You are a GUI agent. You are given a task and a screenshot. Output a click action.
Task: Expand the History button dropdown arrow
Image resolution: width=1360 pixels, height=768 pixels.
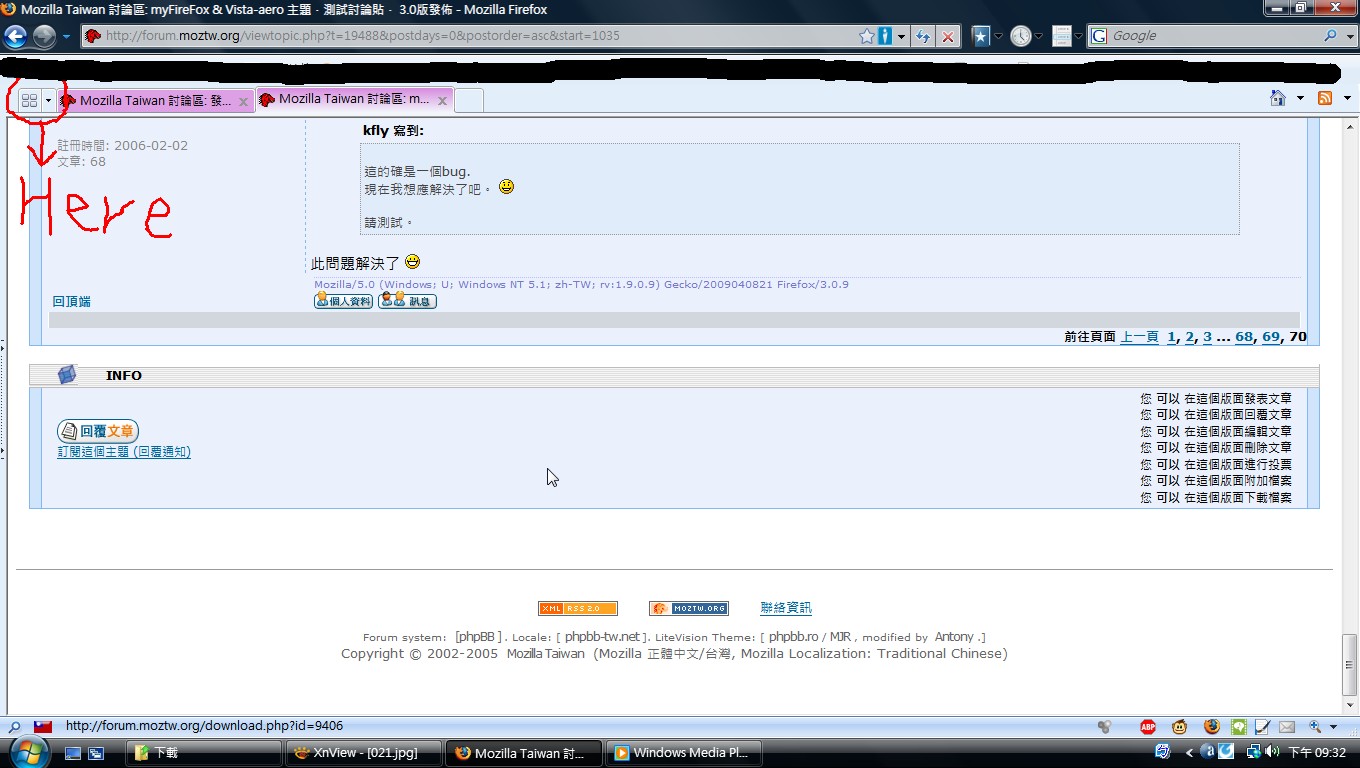(x=1038, y=36)
